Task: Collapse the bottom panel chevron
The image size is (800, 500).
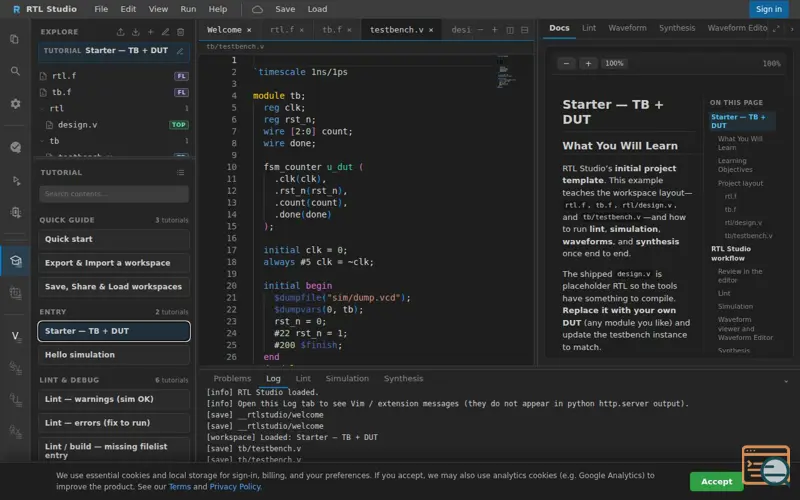Action: pos(786,381)
